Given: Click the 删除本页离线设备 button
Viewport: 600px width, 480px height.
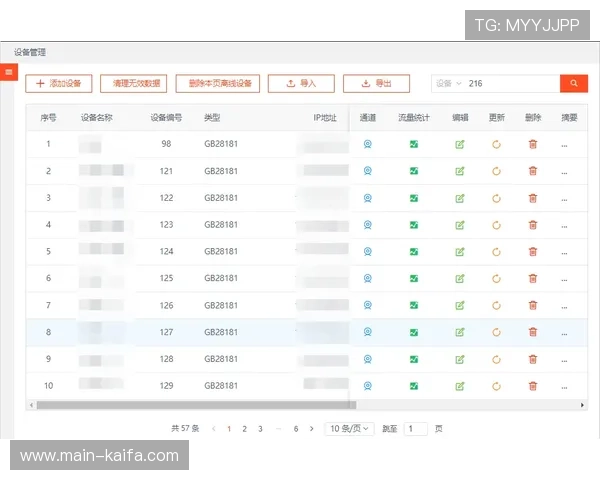Looking at the screenshot, I should click(218, 84).
